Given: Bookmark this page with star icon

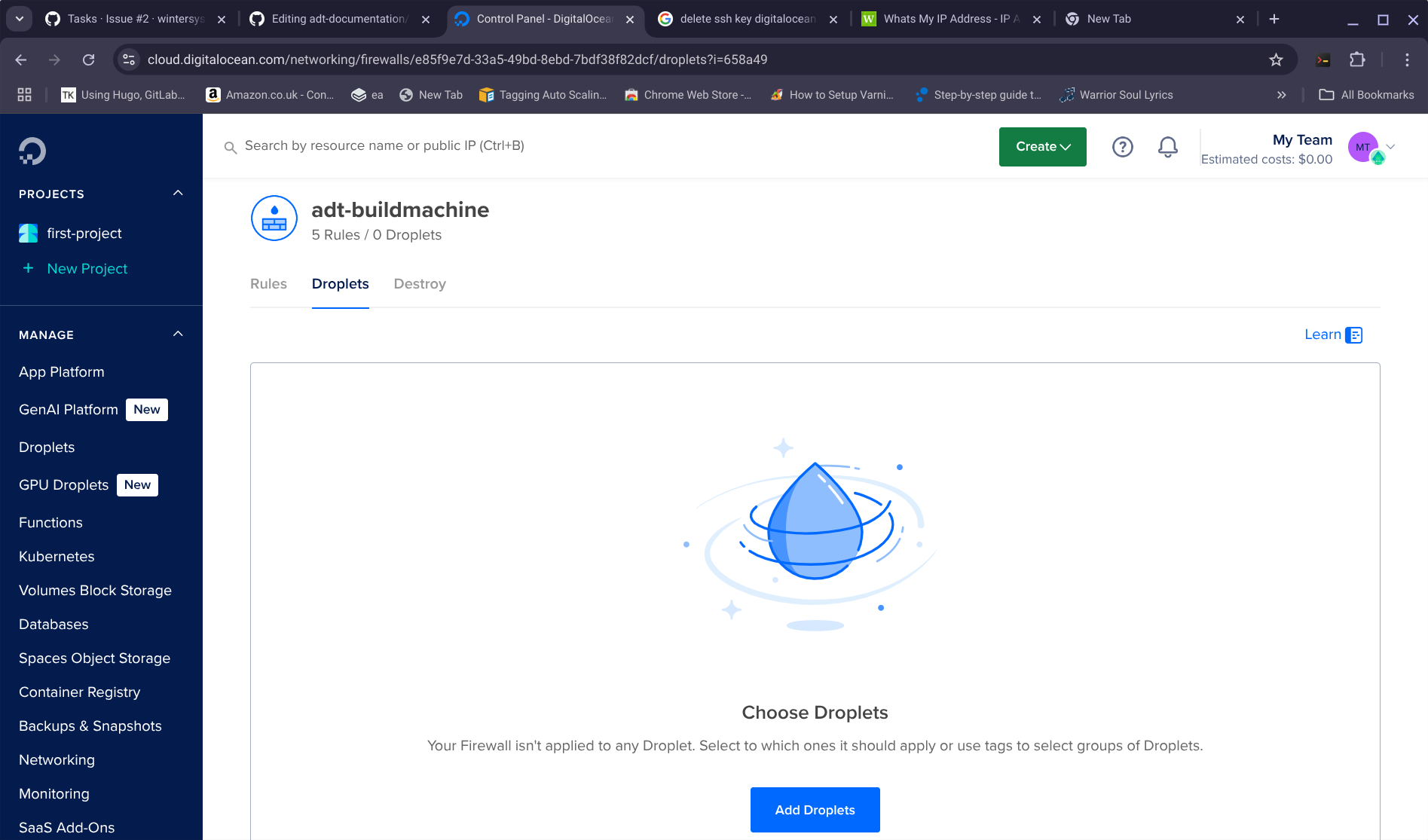Looking at the screenshot, I should pos(1276,60).
